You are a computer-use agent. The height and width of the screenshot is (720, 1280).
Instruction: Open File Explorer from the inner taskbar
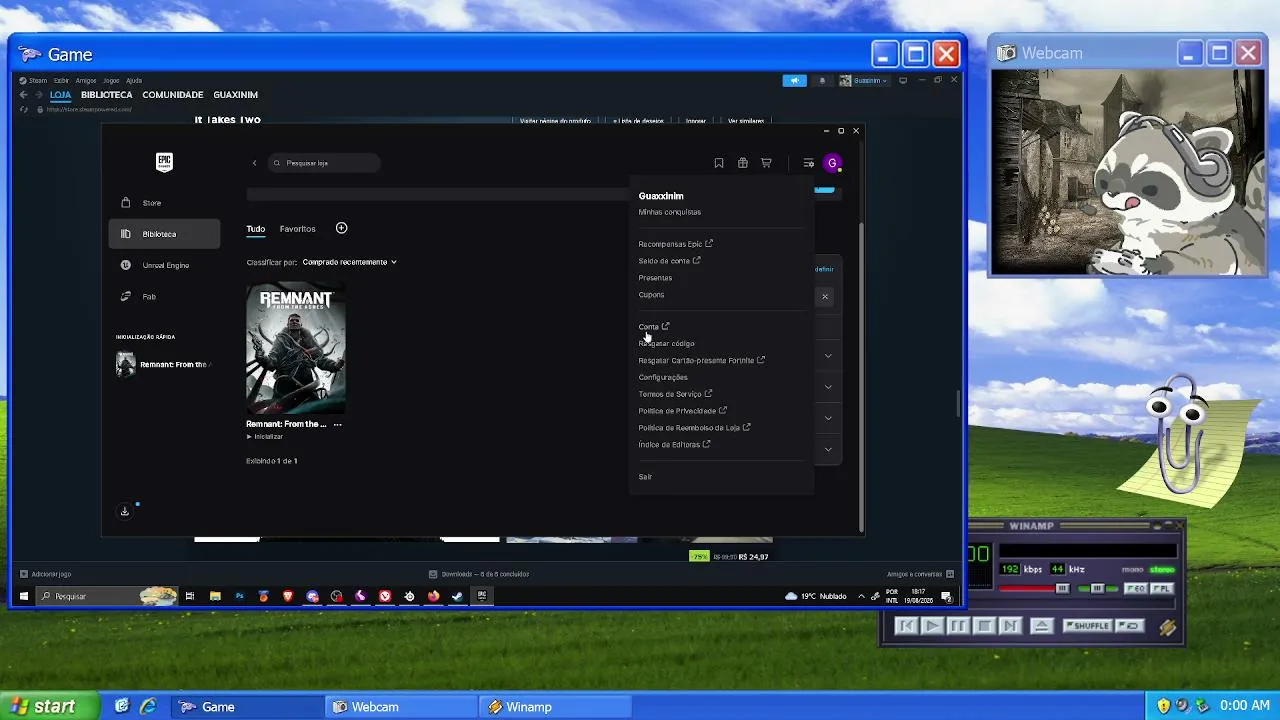(215, 596)
